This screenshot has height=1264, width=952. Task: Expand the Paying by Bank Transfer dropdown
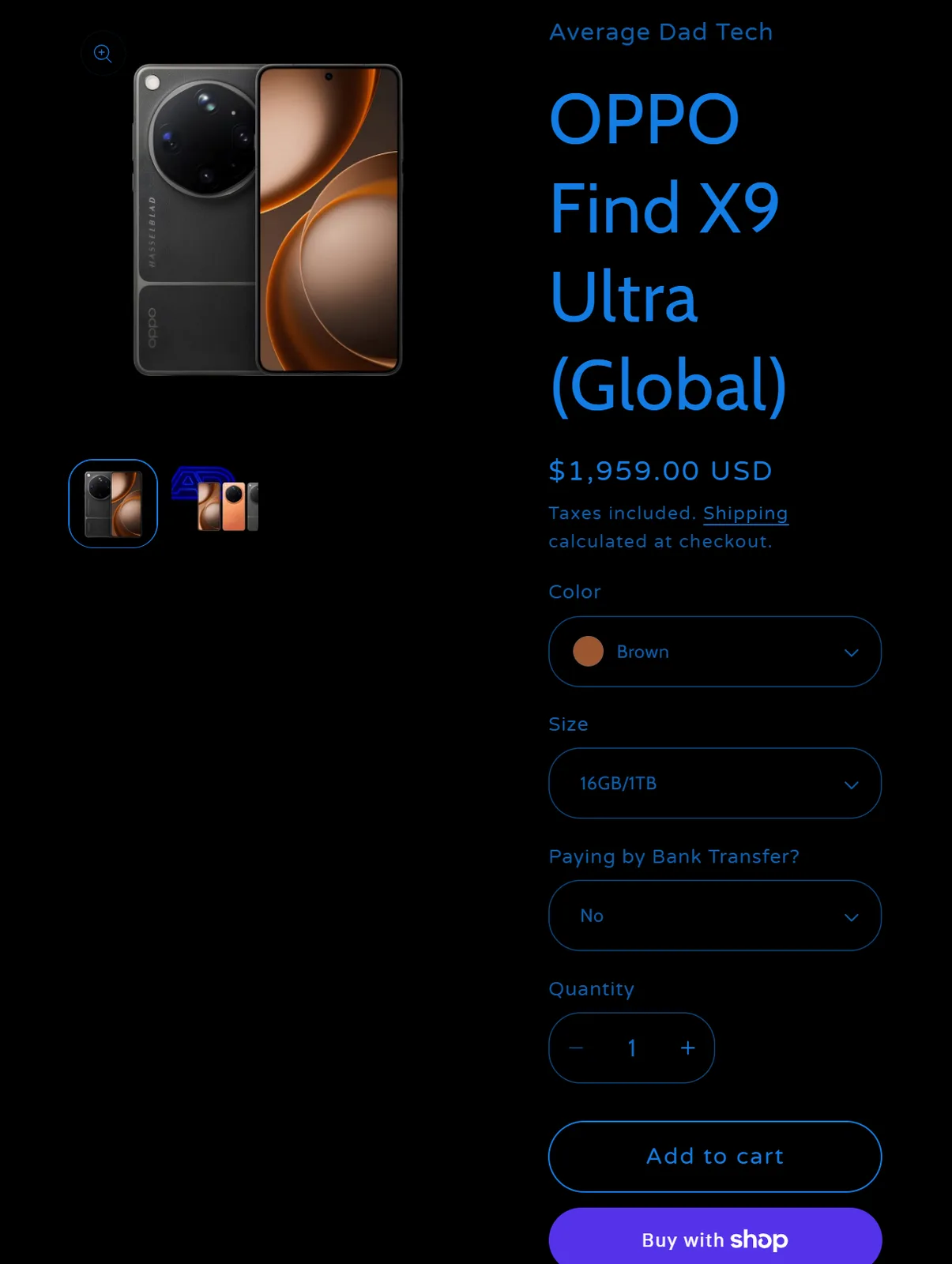(x=715, y=916)
